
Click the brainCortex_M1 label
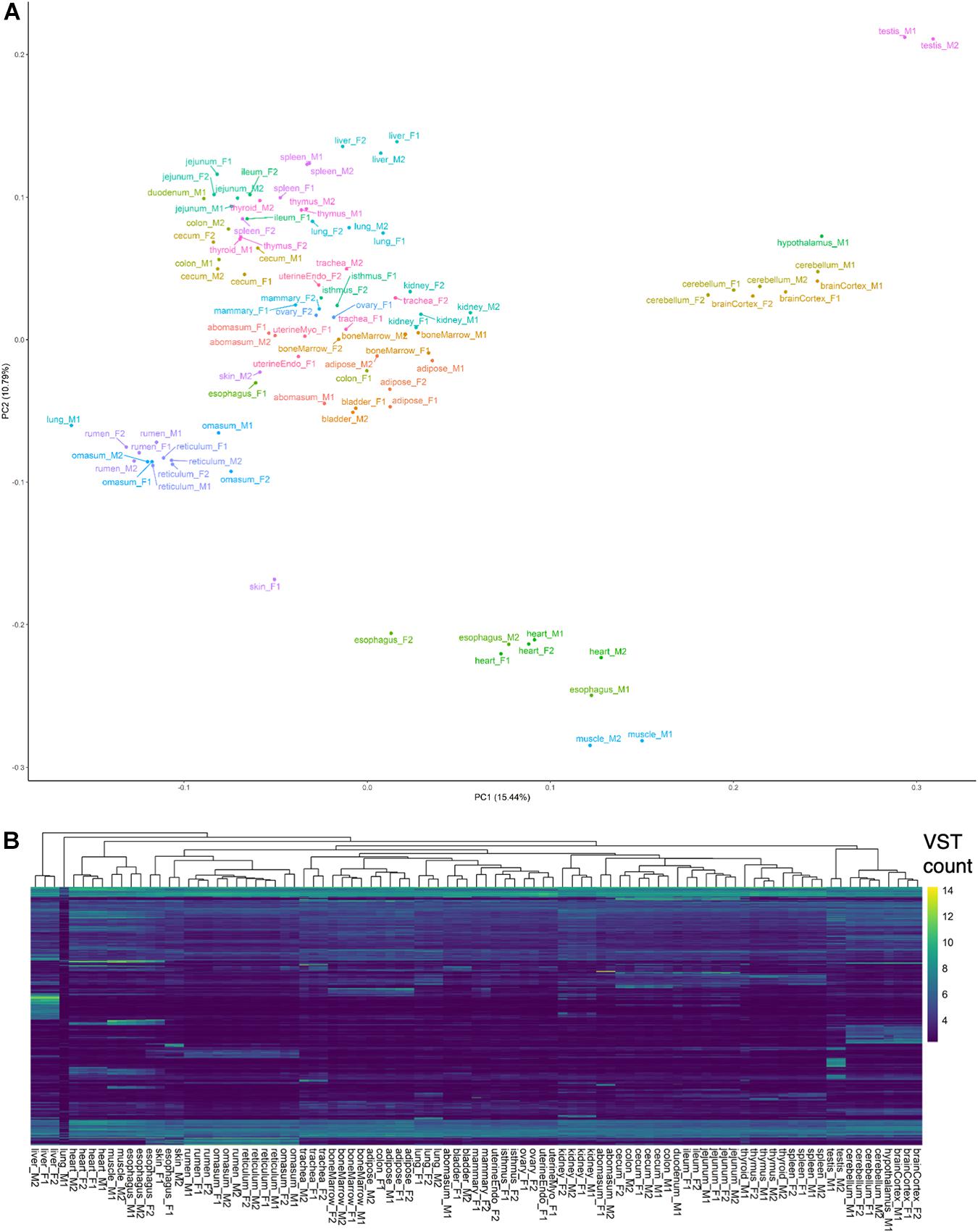click(x=851, y=286)
